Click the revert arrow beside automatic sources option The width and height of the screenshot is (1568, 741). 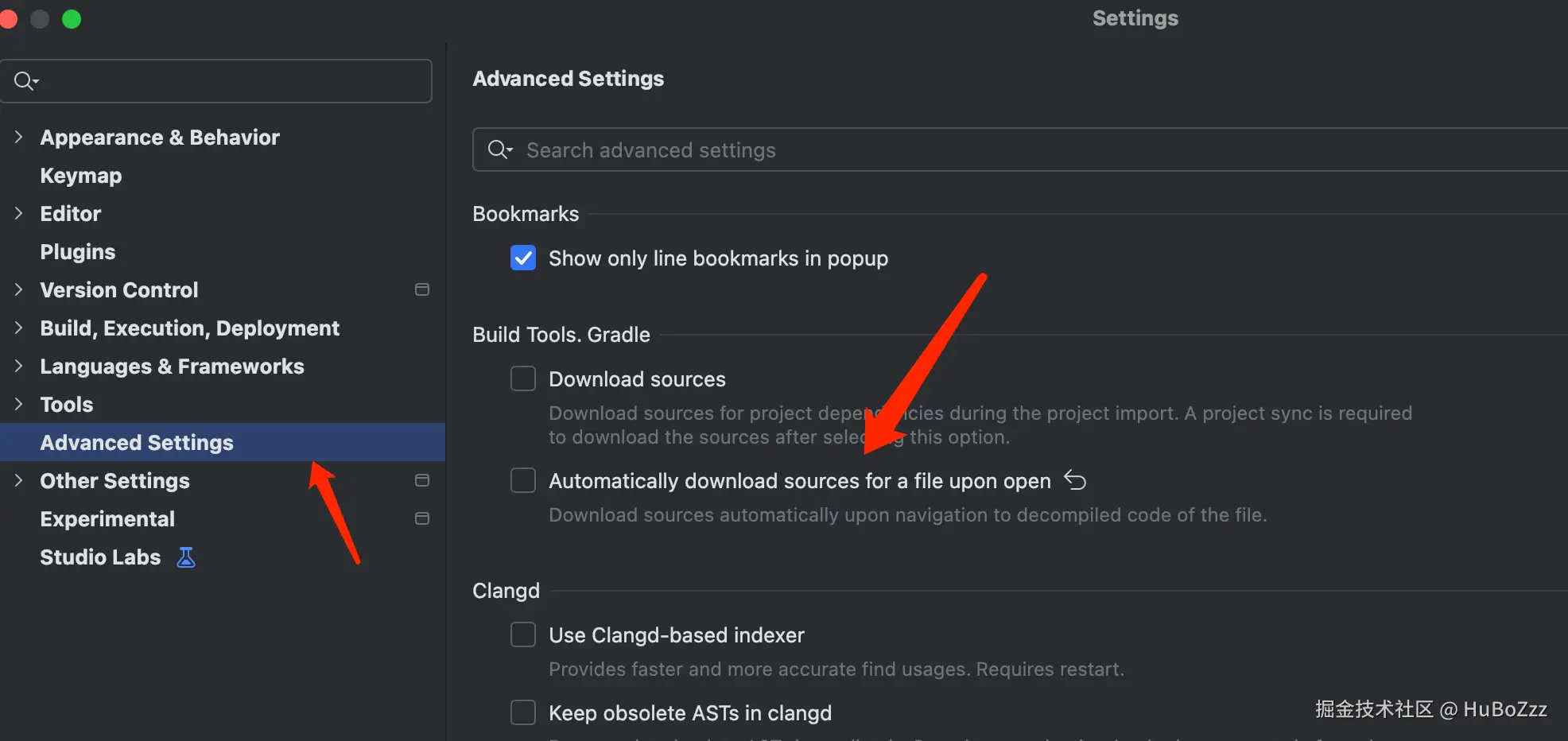click(x=1075, y=480)
